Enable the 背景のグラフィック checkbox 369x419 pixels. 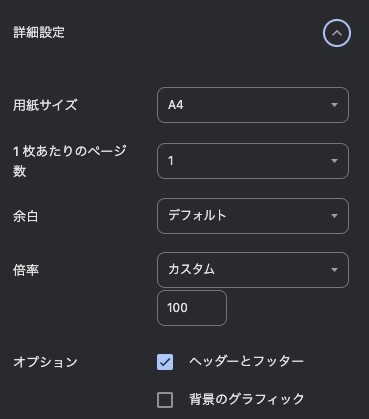165,400
